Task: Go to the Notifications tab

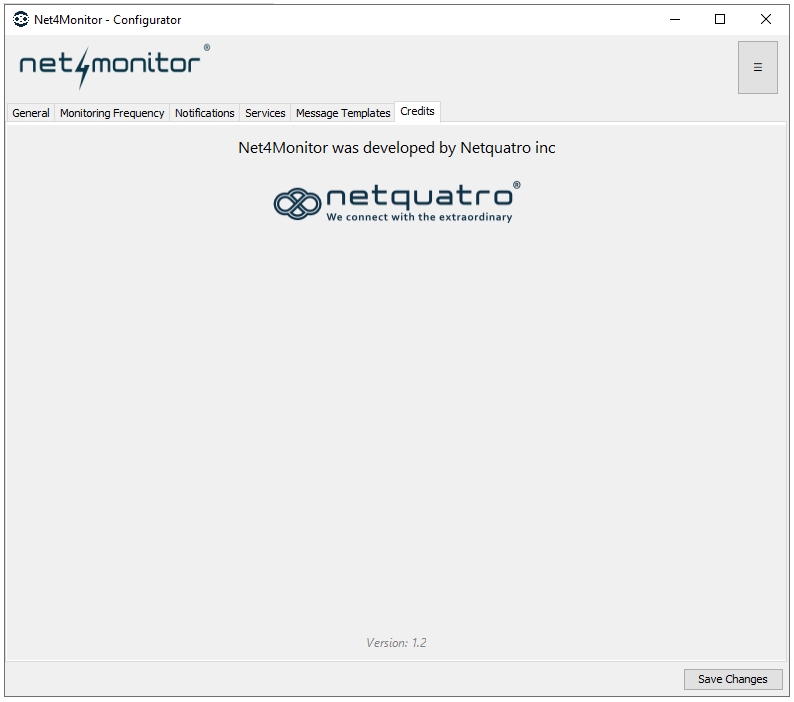Action: [x=205, y=113]
